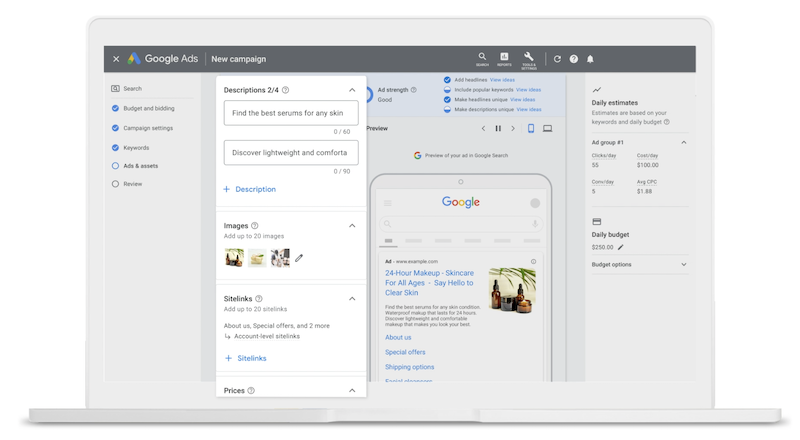Screen dimensions: 800x440
Task: Collapse Ad group #1 estimates
Action: tap(684, 142)
